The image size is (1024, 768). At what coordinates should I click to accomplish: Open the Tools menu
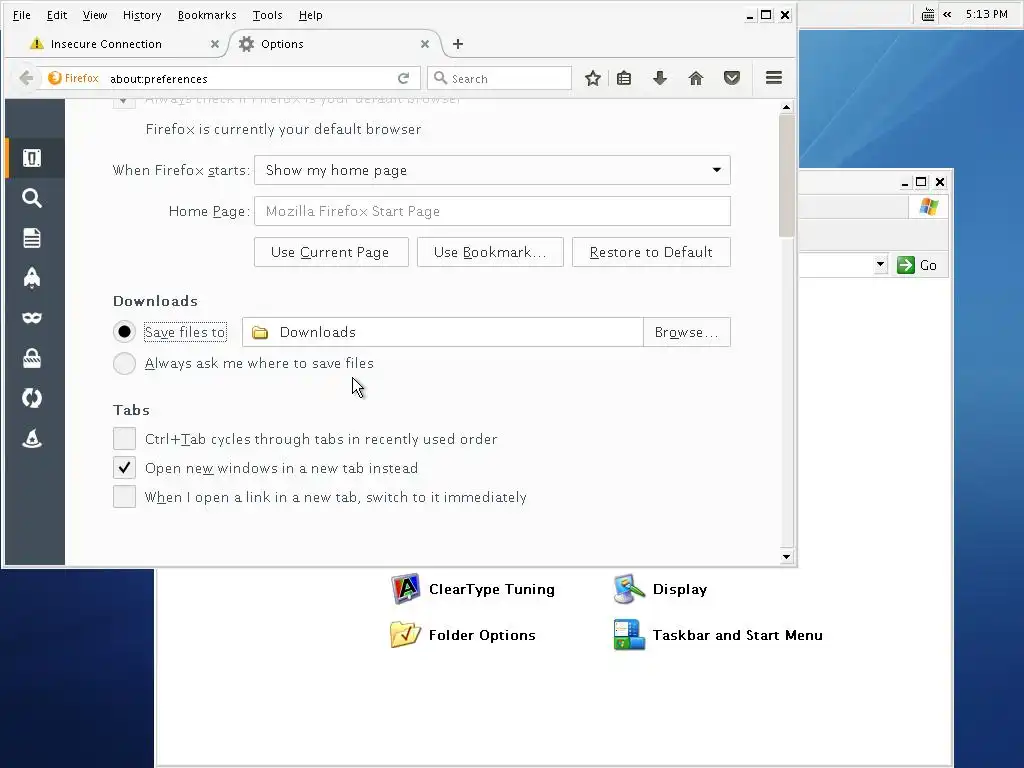coord(268,15)
